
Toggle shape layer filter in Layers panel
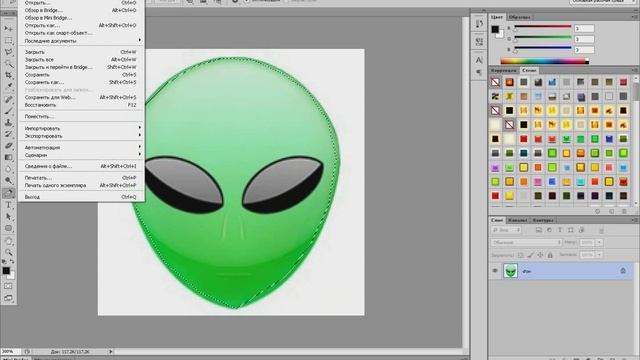coord(571,230)
